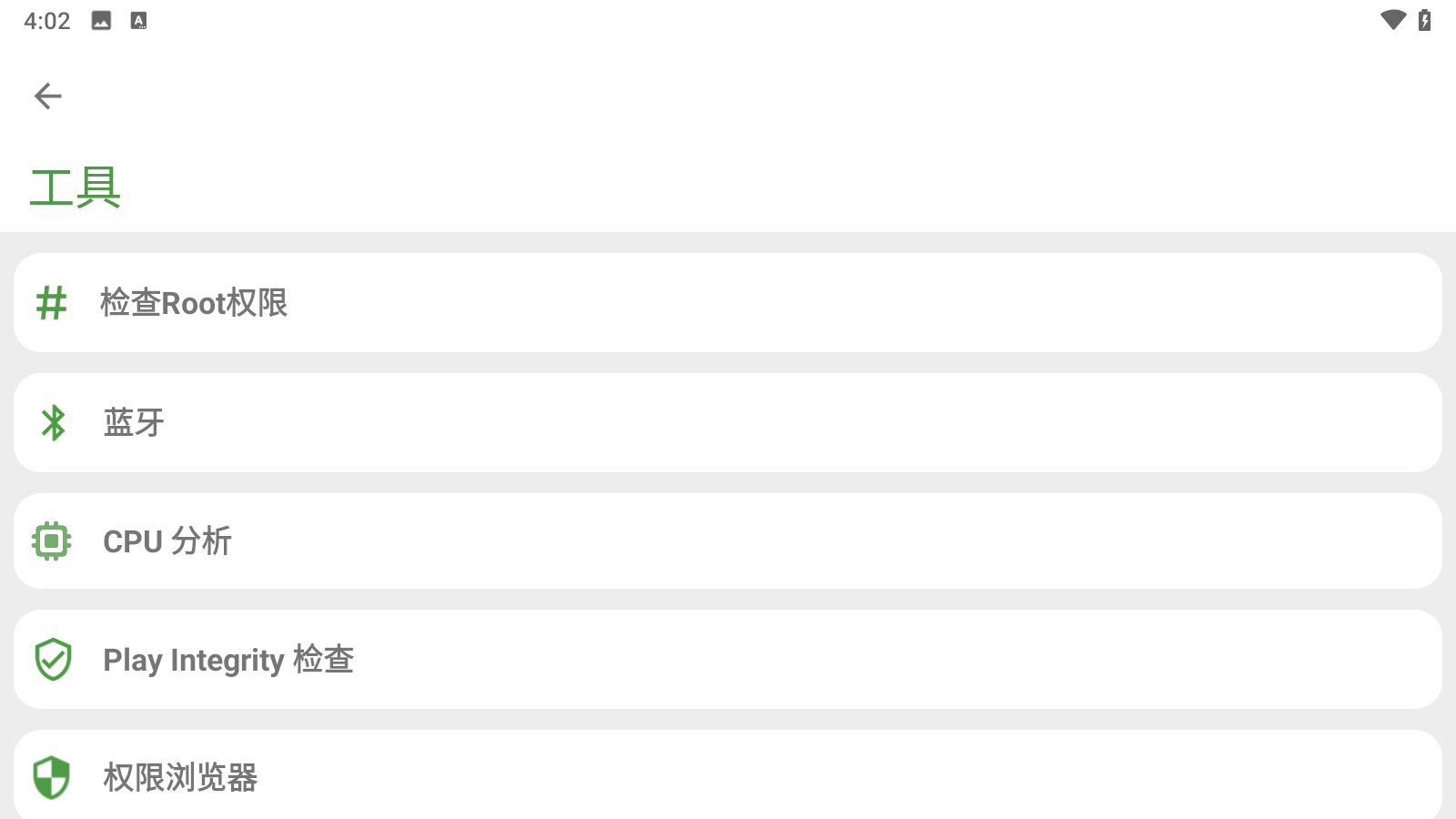Launch the Play Integrity check card

tap(728, 659)
